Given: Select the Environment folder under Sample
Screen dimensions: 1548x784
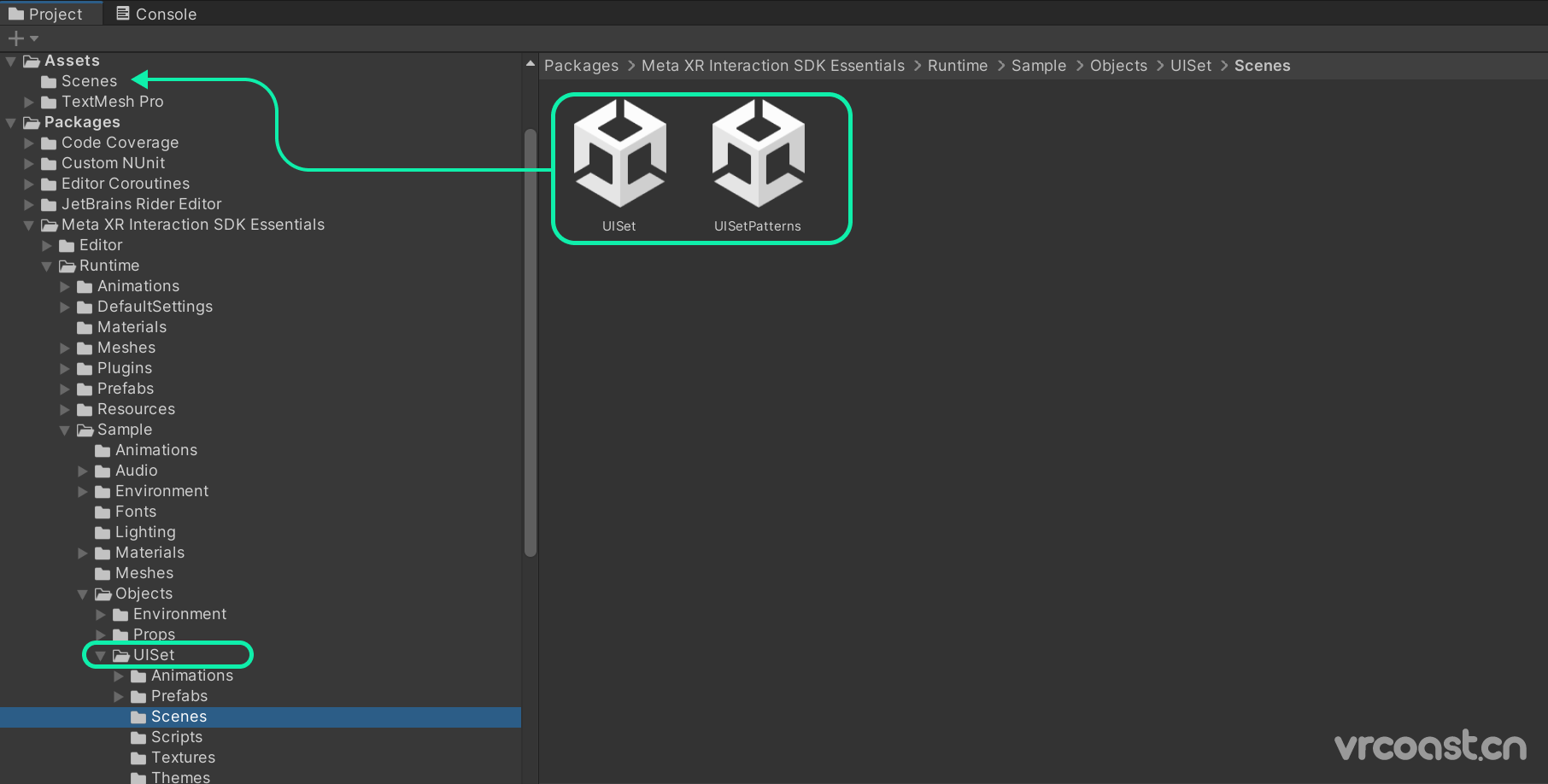Looking at the screenshot, I should coord(151,491).
